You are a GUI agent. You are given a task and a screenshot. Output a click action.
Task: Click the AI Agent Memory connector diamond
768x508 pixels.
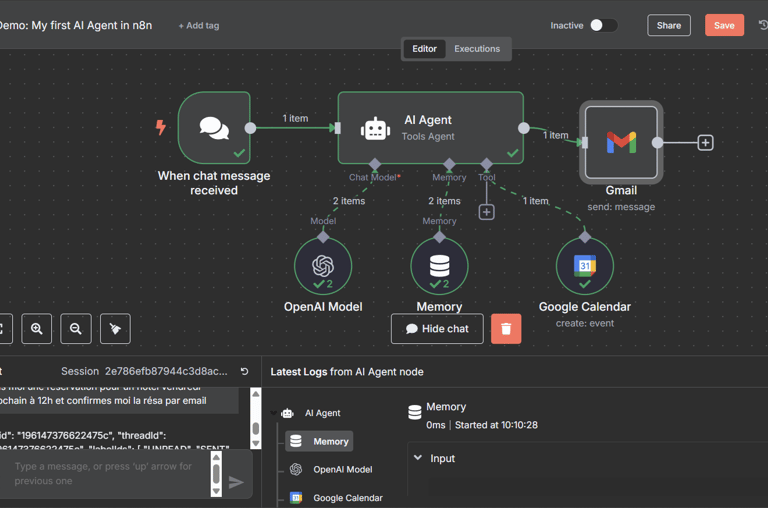coord(449,164)
